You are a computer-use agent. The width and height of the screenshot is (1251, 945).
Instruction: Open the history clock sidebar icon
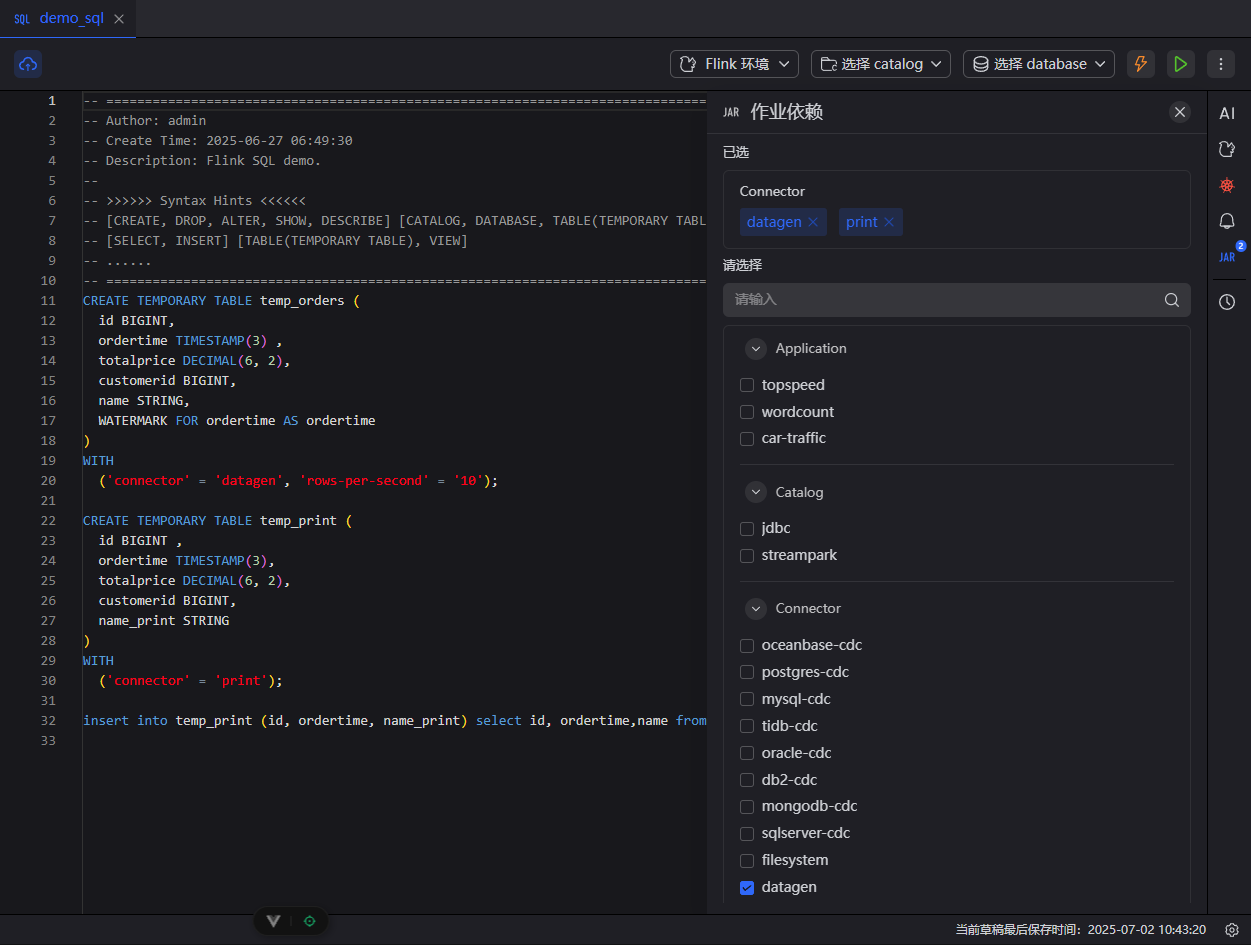[1227, 302]
